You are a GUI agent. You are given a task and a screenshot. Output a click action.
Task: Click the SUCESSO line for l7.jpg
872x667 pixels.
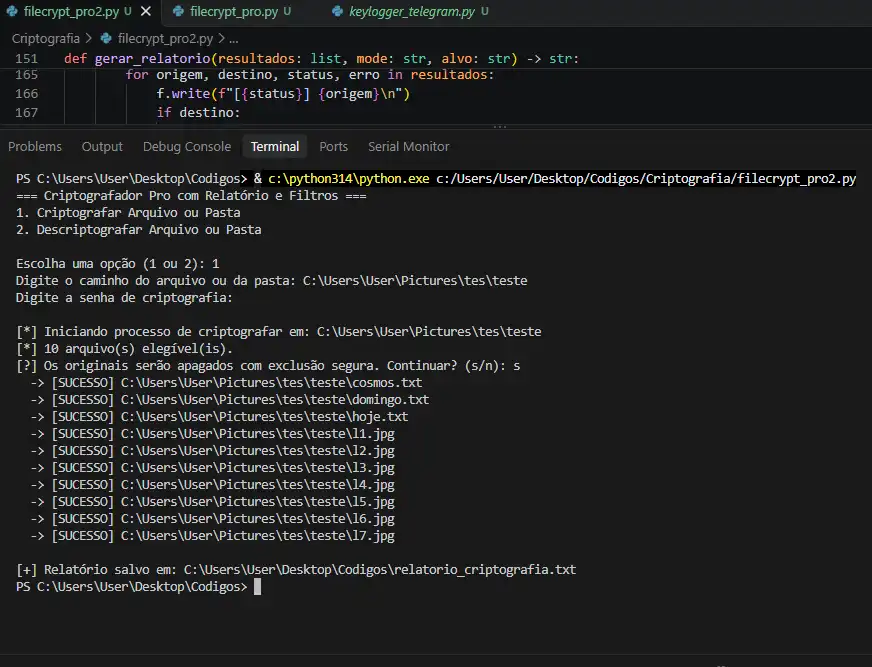(212, 536)
